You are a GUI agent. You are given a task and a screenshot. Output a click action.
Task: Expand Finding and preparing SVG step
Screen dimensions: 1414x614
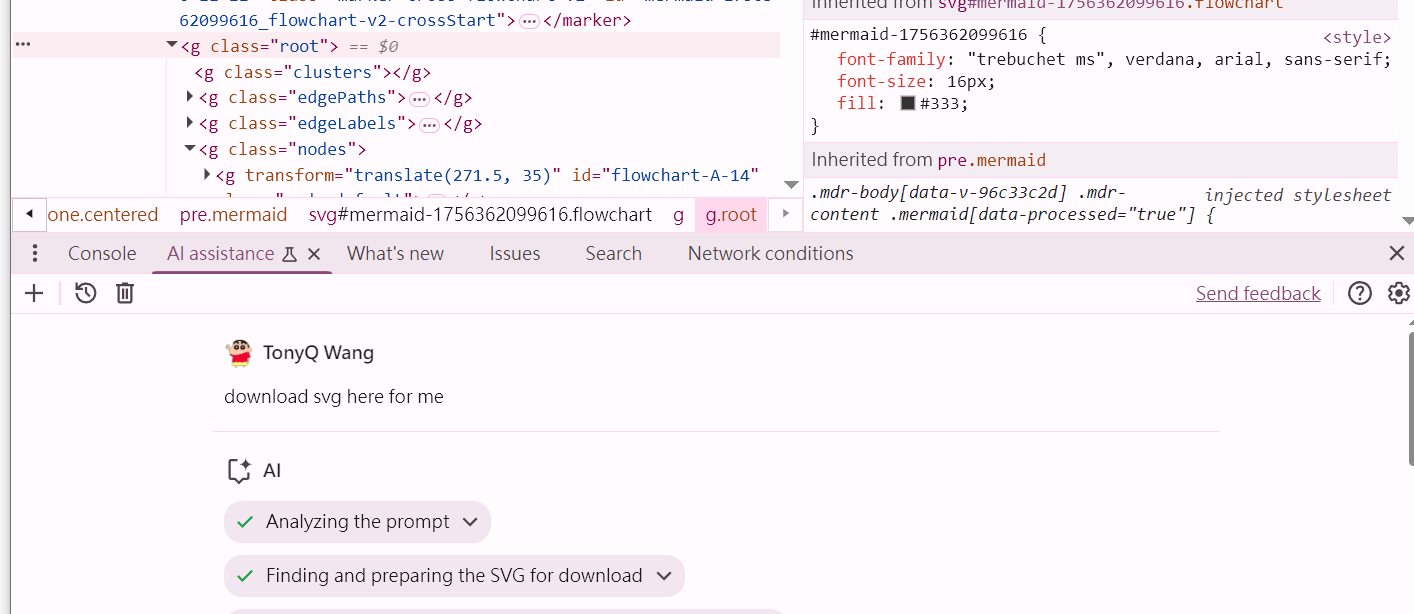click(x=664, y=576)
